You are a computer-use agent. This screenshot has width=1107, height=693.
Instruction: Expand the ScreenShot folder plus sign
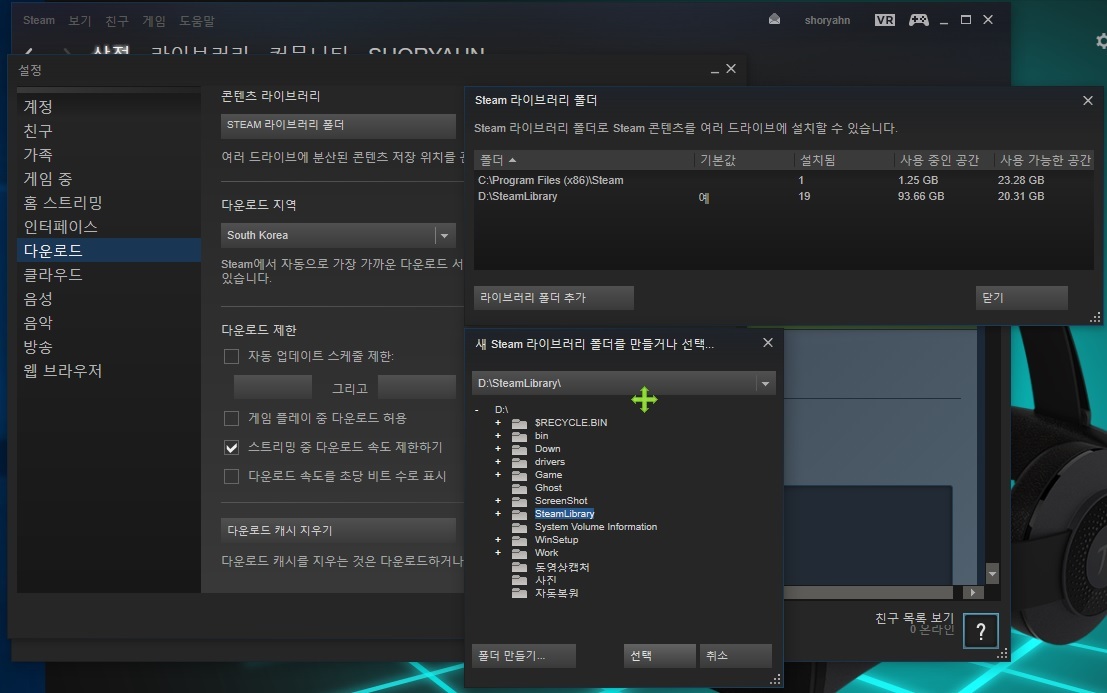click(x=498, y=501)
